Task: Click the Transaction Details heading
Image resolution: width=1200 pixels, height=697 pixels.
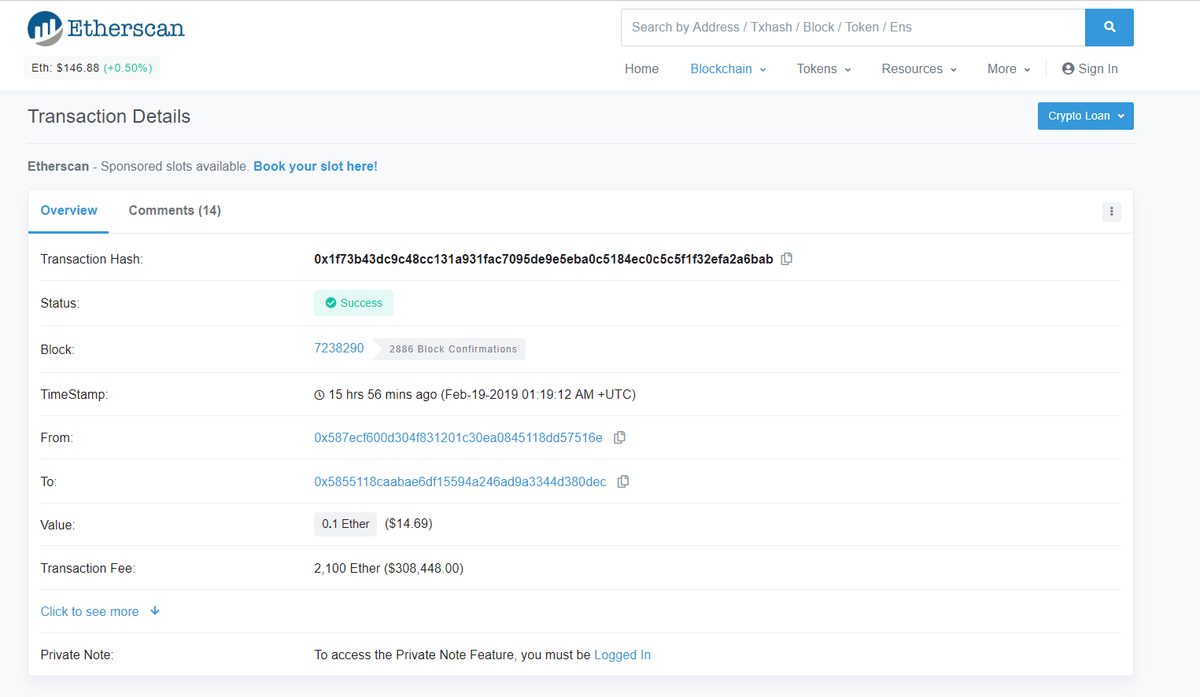Action: tap(109, 116)
